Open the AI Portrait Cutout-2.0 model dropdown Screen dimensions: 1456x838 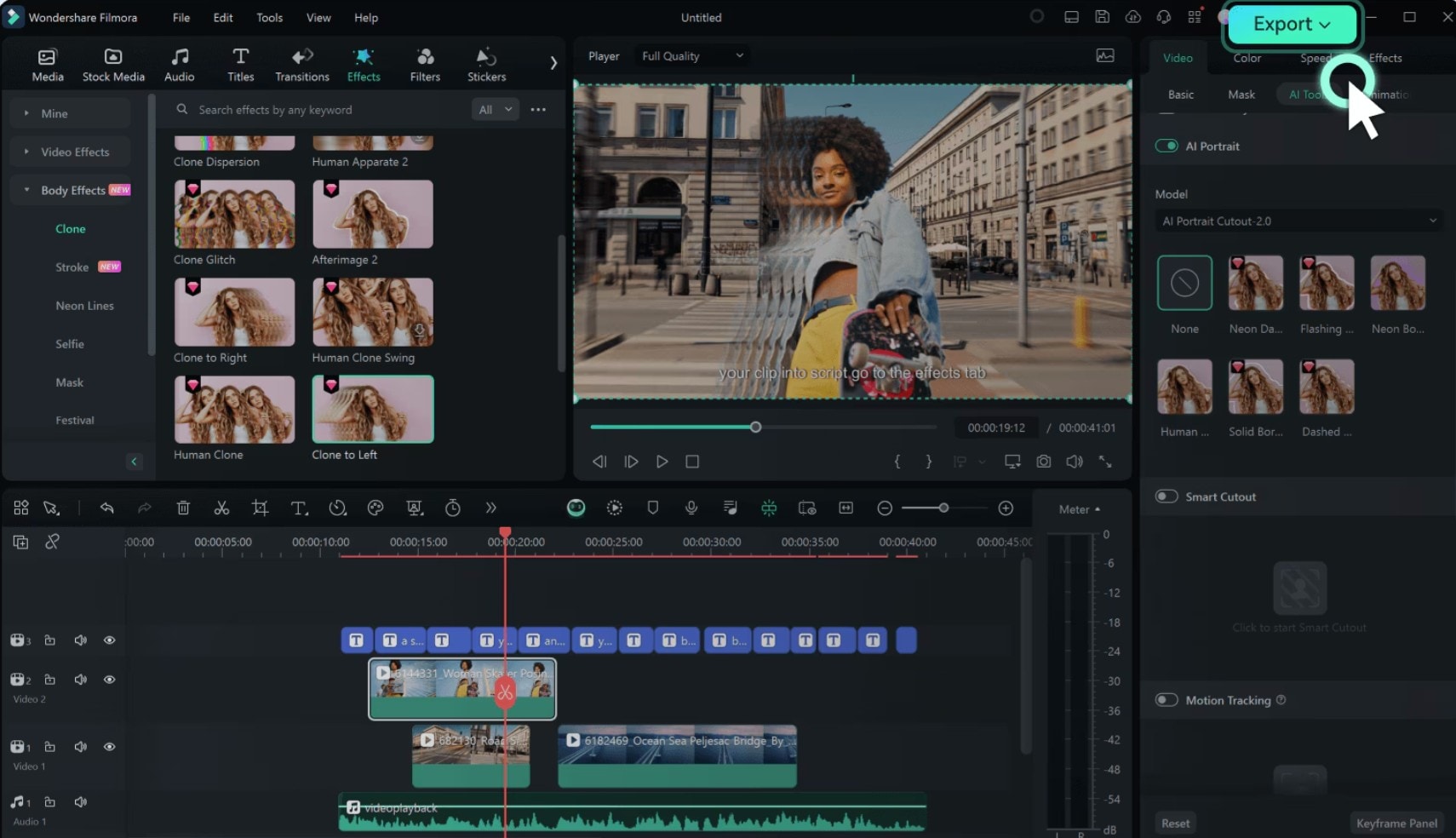pos(1299,221)
